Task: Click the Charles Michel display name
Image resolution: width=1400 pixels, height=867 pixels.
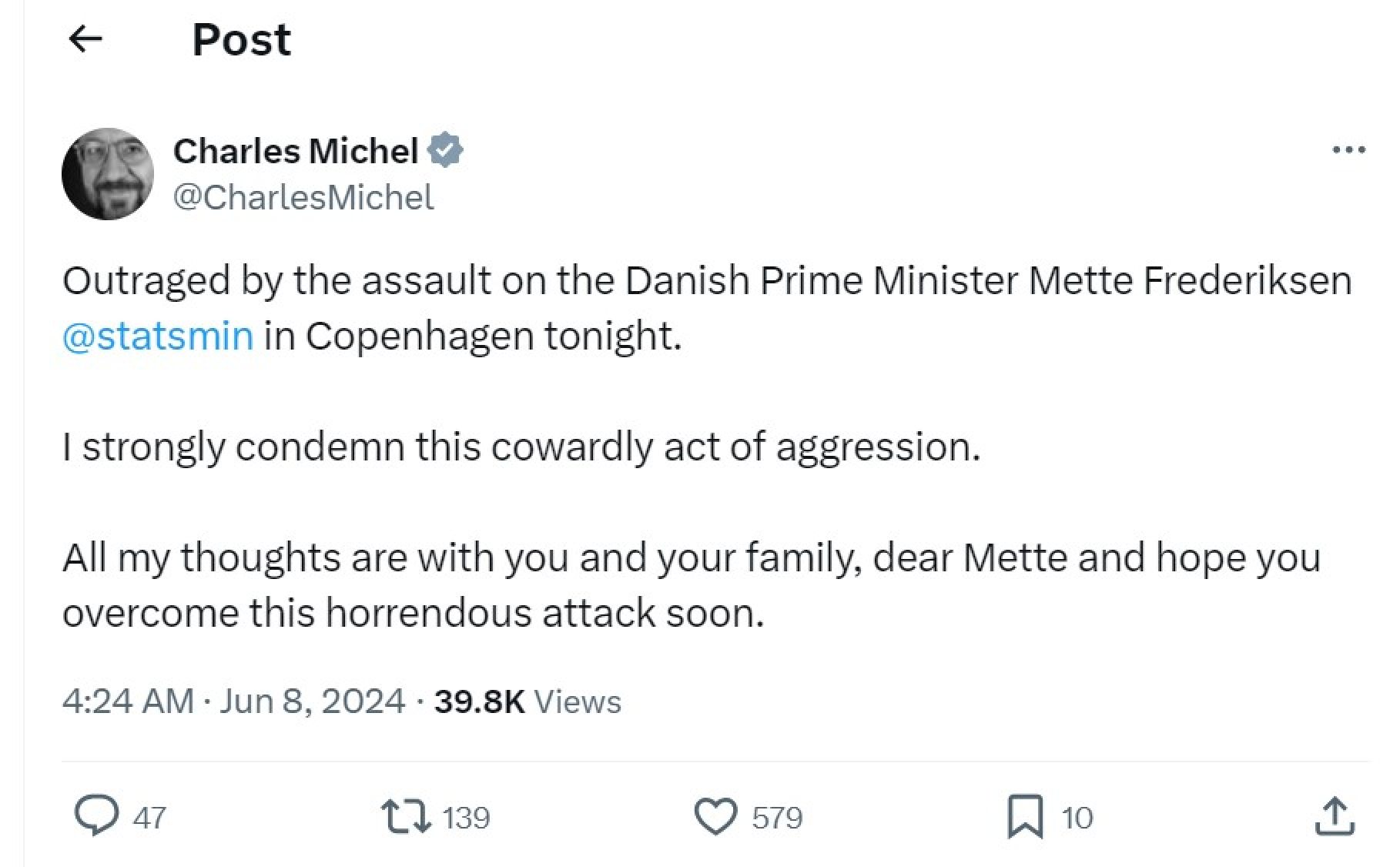Action: pyautogui.click(x=296, y=150)
